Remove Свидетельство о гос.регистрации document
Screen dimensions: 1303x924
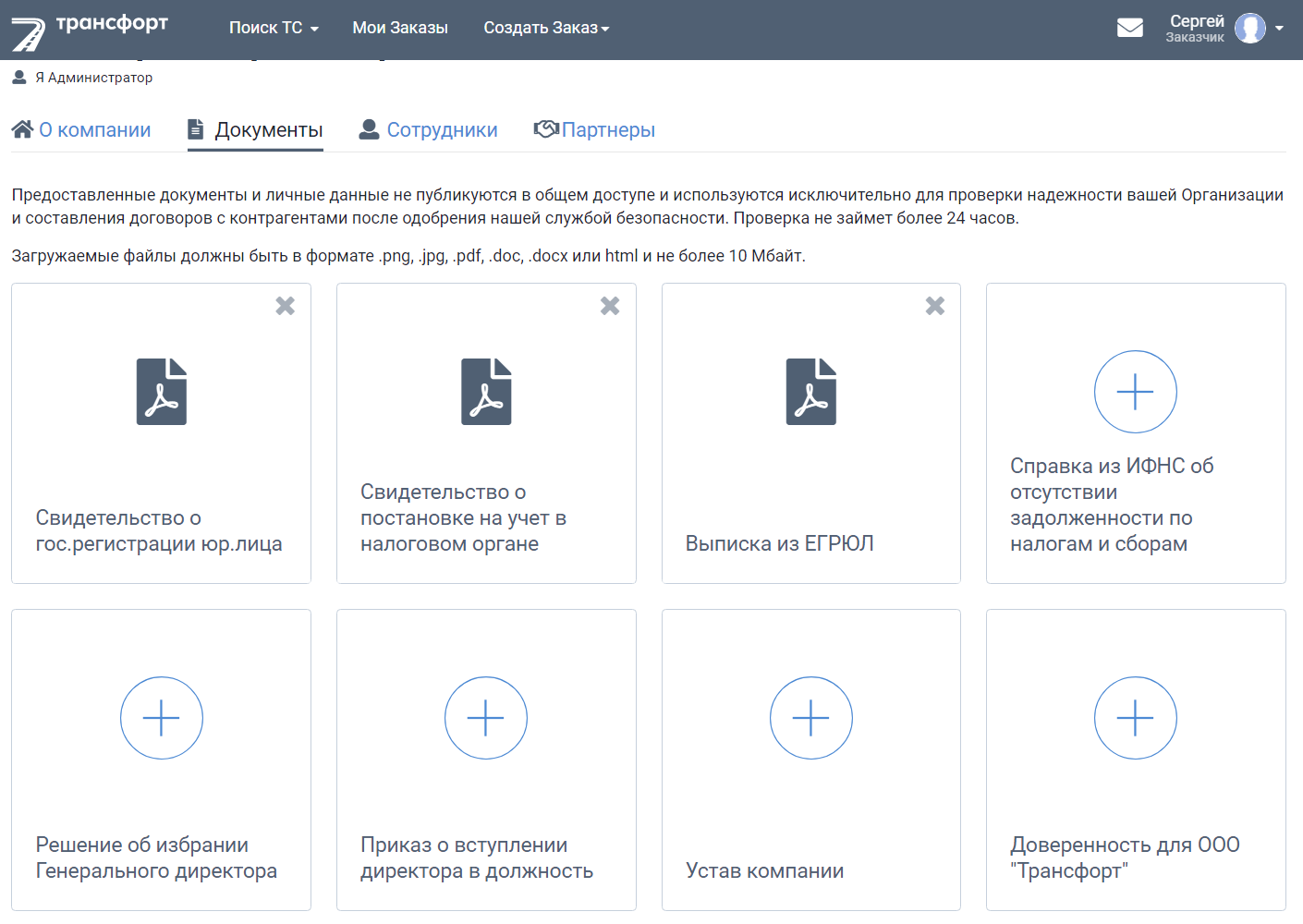[286, 306]
